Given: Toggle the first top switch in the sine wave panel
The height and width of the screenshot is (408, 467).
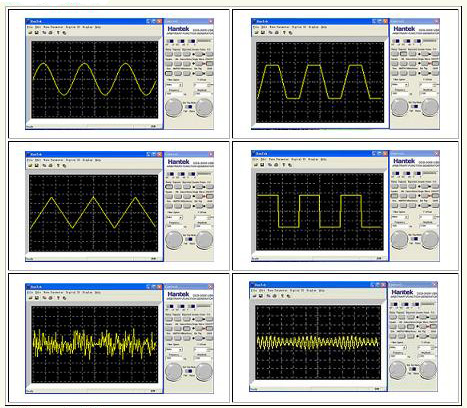Looking at the screenshot, I should (x=170, y=41).
